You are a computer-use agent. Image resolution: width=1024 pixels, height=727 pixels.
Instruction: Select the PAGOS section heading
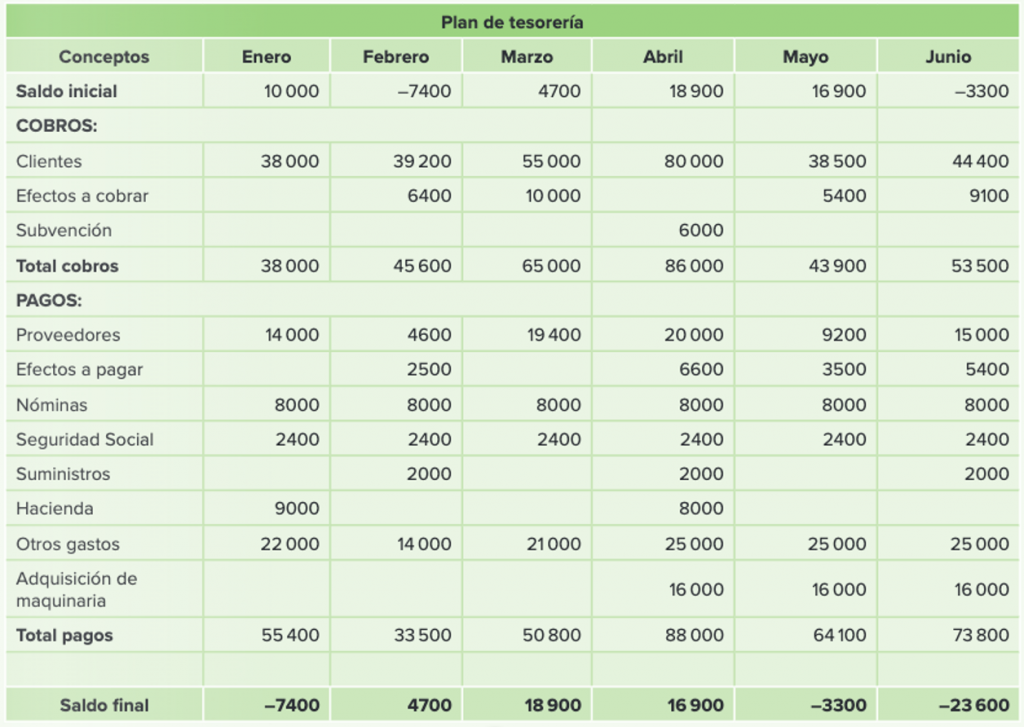pyautogui.click(x=49, y=300)
